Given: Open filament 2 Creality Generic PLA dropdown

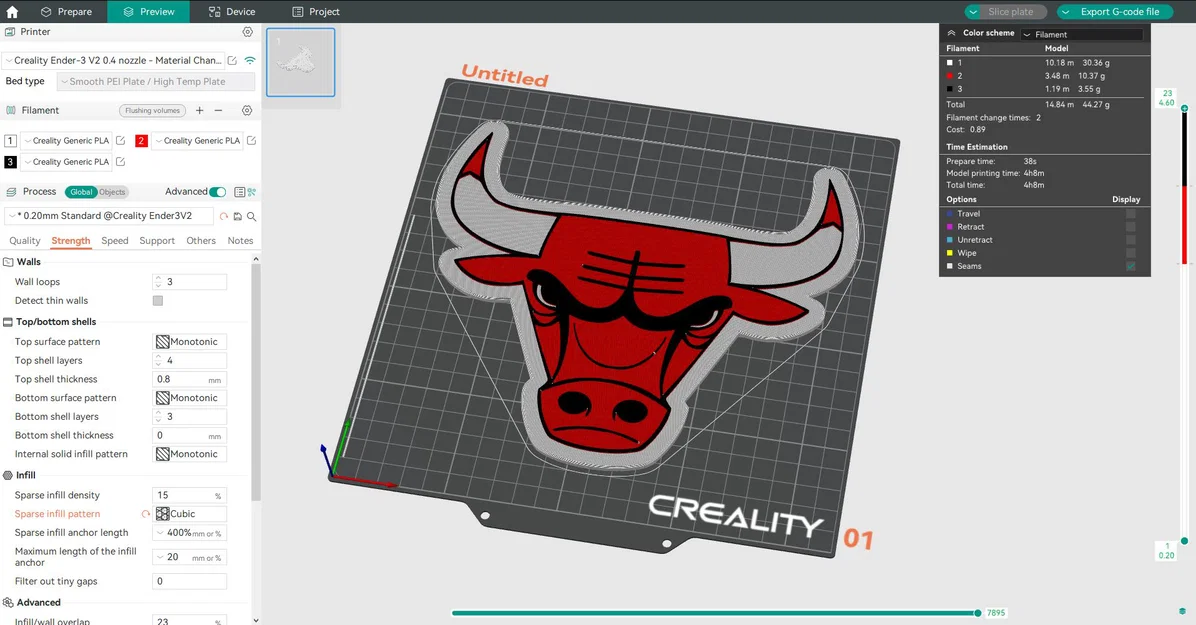Looking at the screenshot, I should (198, 140).
